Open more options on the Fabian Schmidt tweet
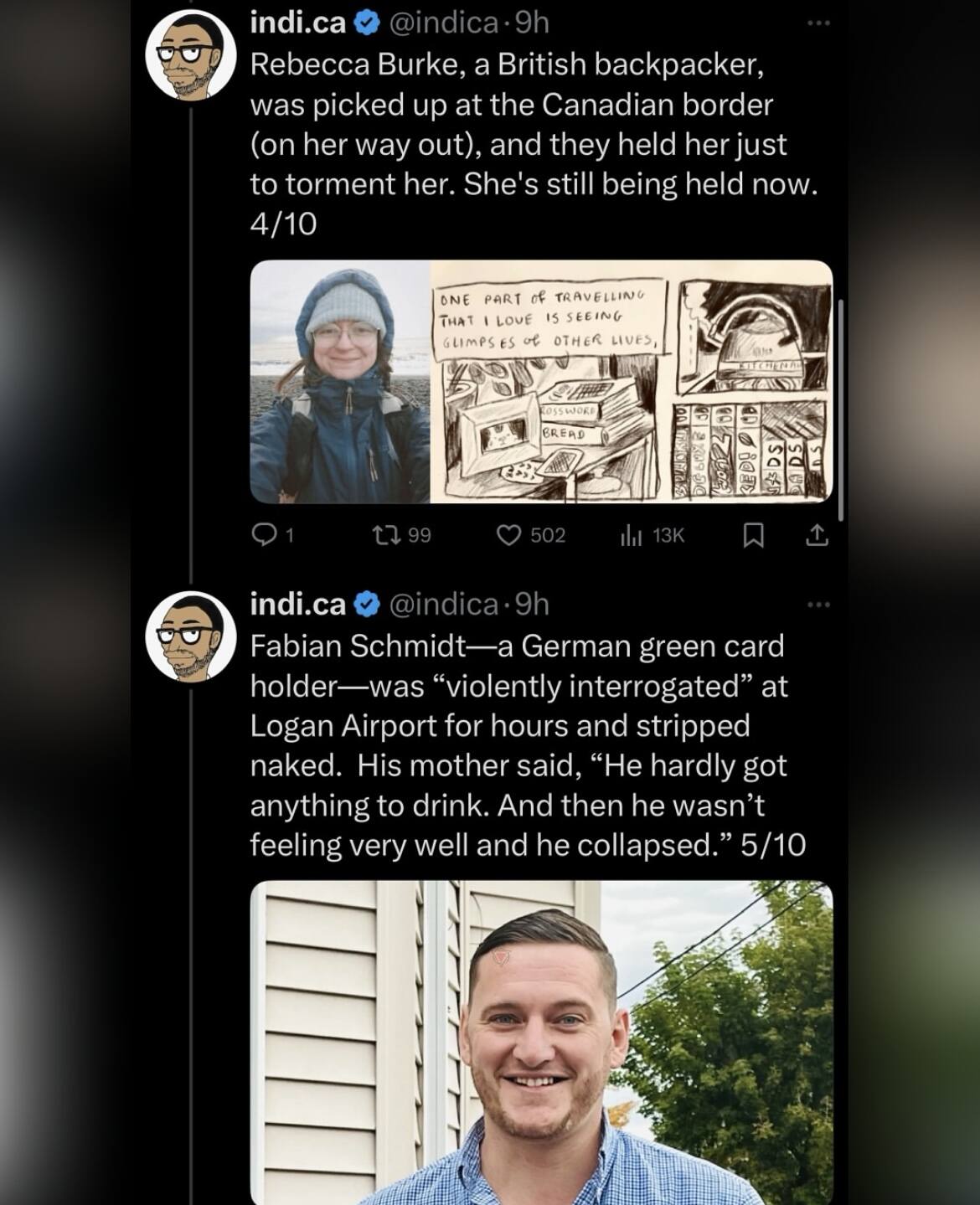Screen dimensions: 980x1205 pyautogui.click(x=818, y=604)
